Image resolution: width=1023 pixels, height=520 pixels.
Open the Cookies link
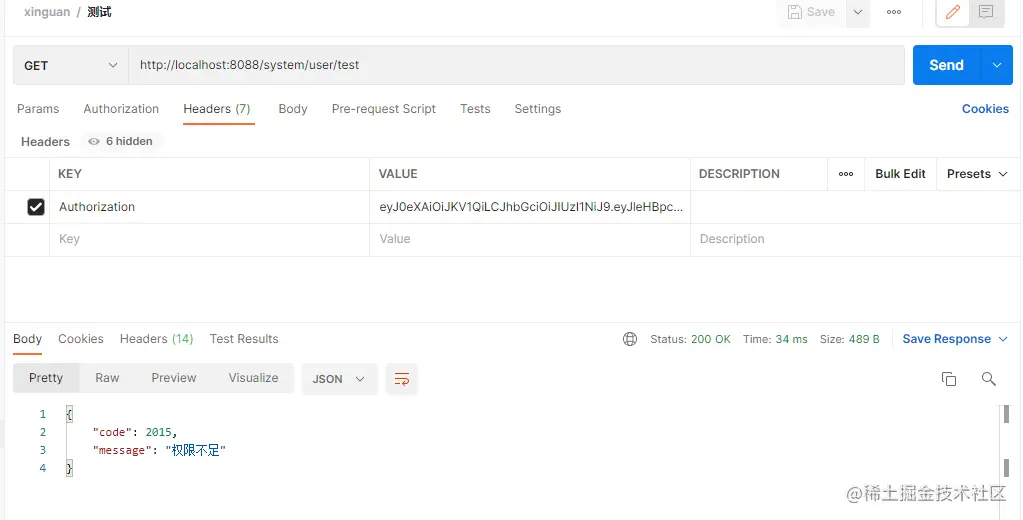985,109
